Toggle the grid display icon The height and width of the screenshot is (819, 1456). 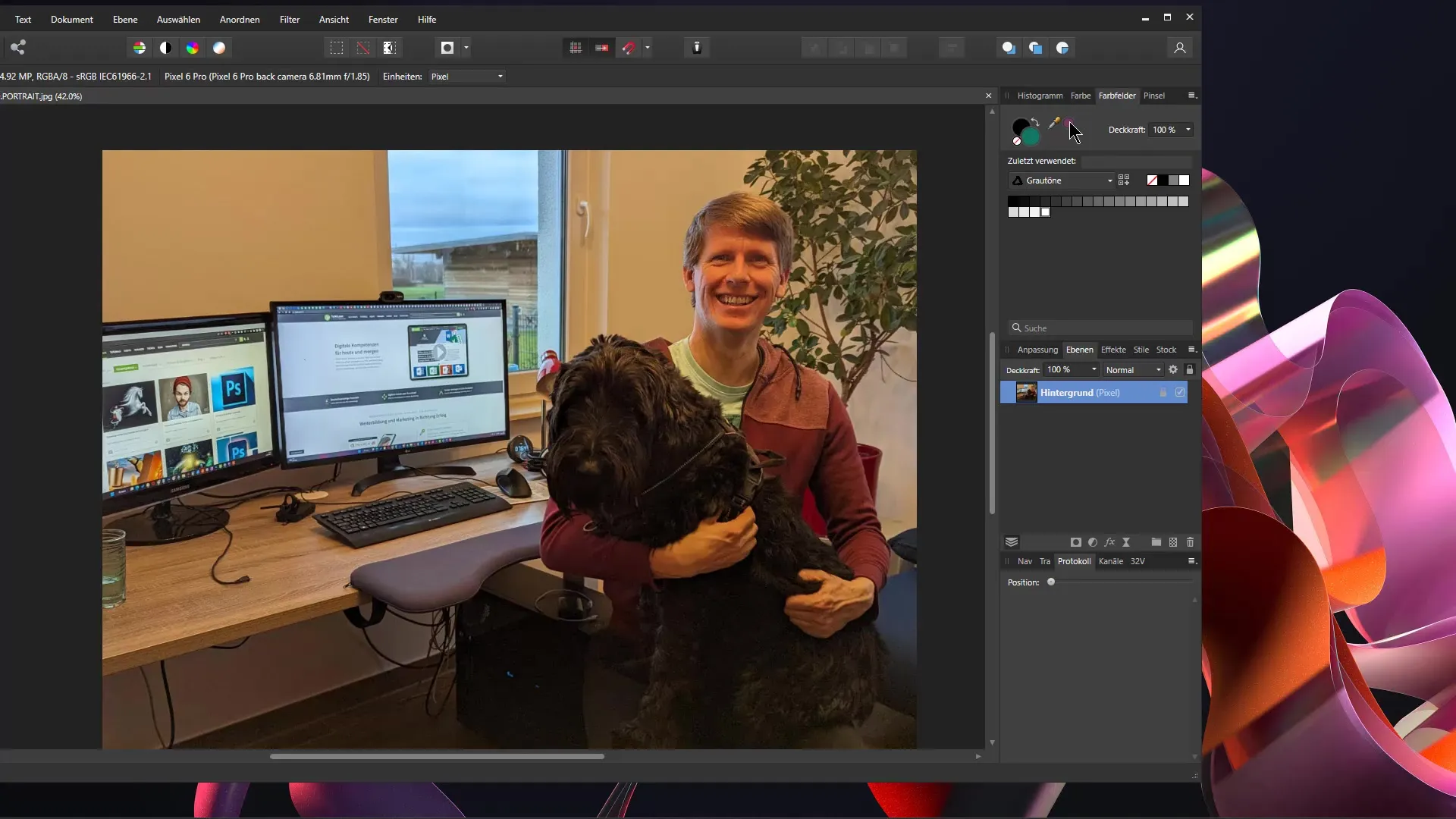576,48
